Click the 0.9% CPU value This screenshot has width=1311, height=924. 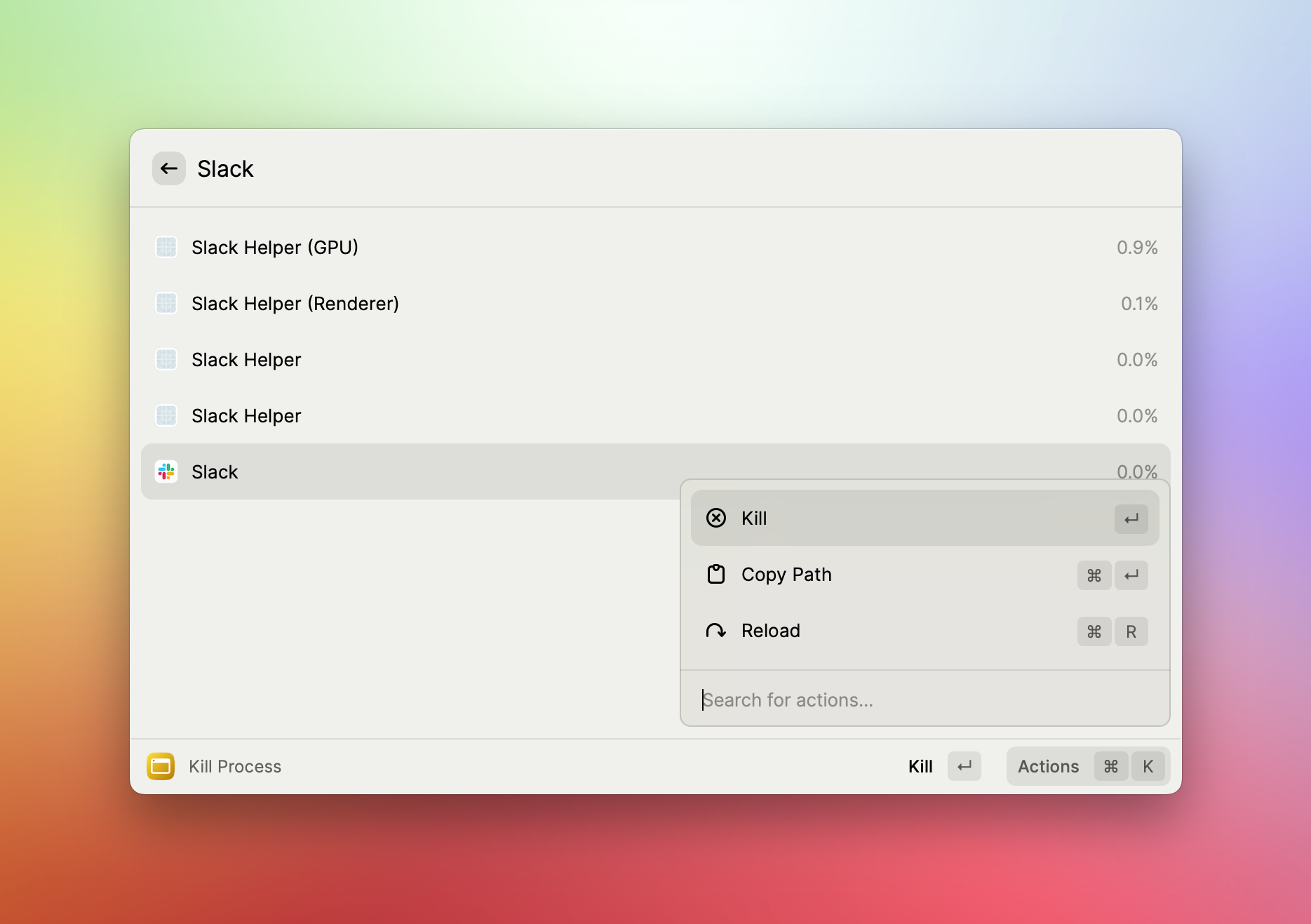(x=1137, y=247)
